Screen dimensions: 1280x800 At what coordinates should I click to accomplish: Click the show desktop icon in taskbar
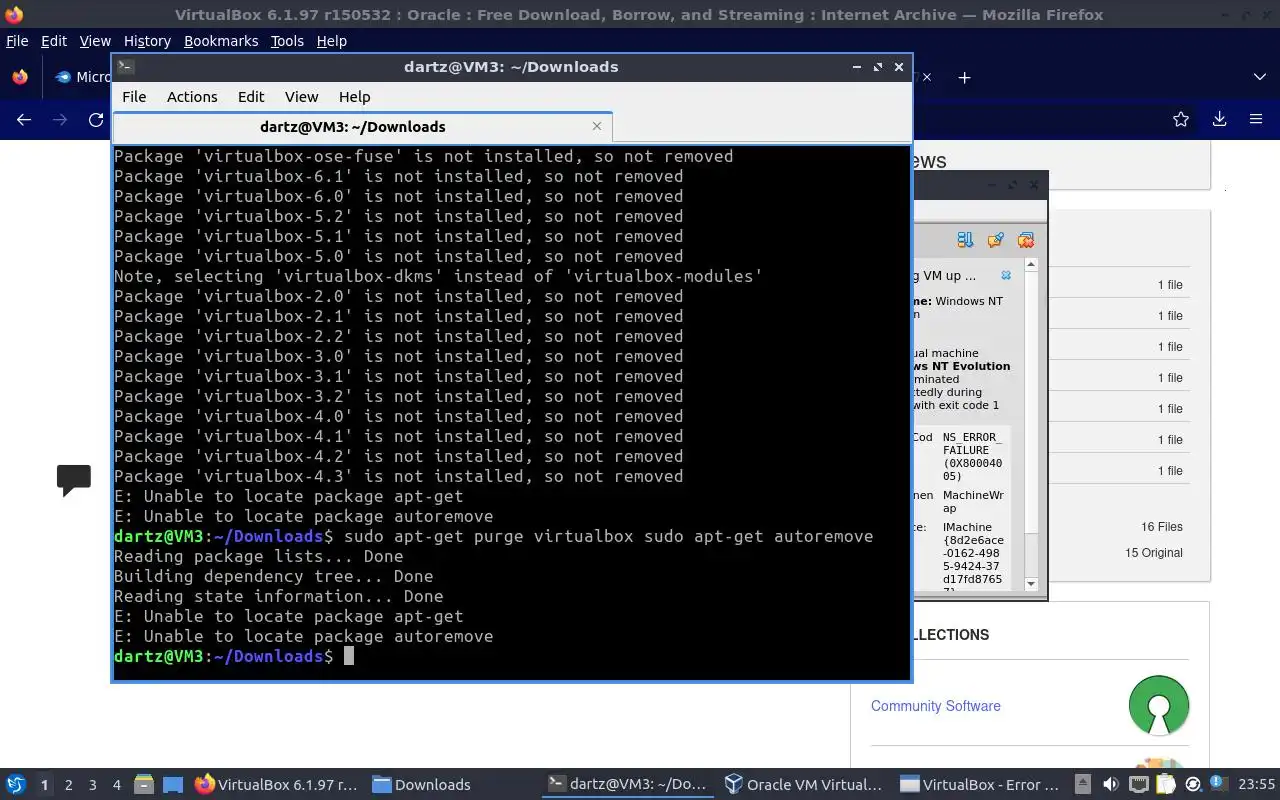(x=173, y=785)
